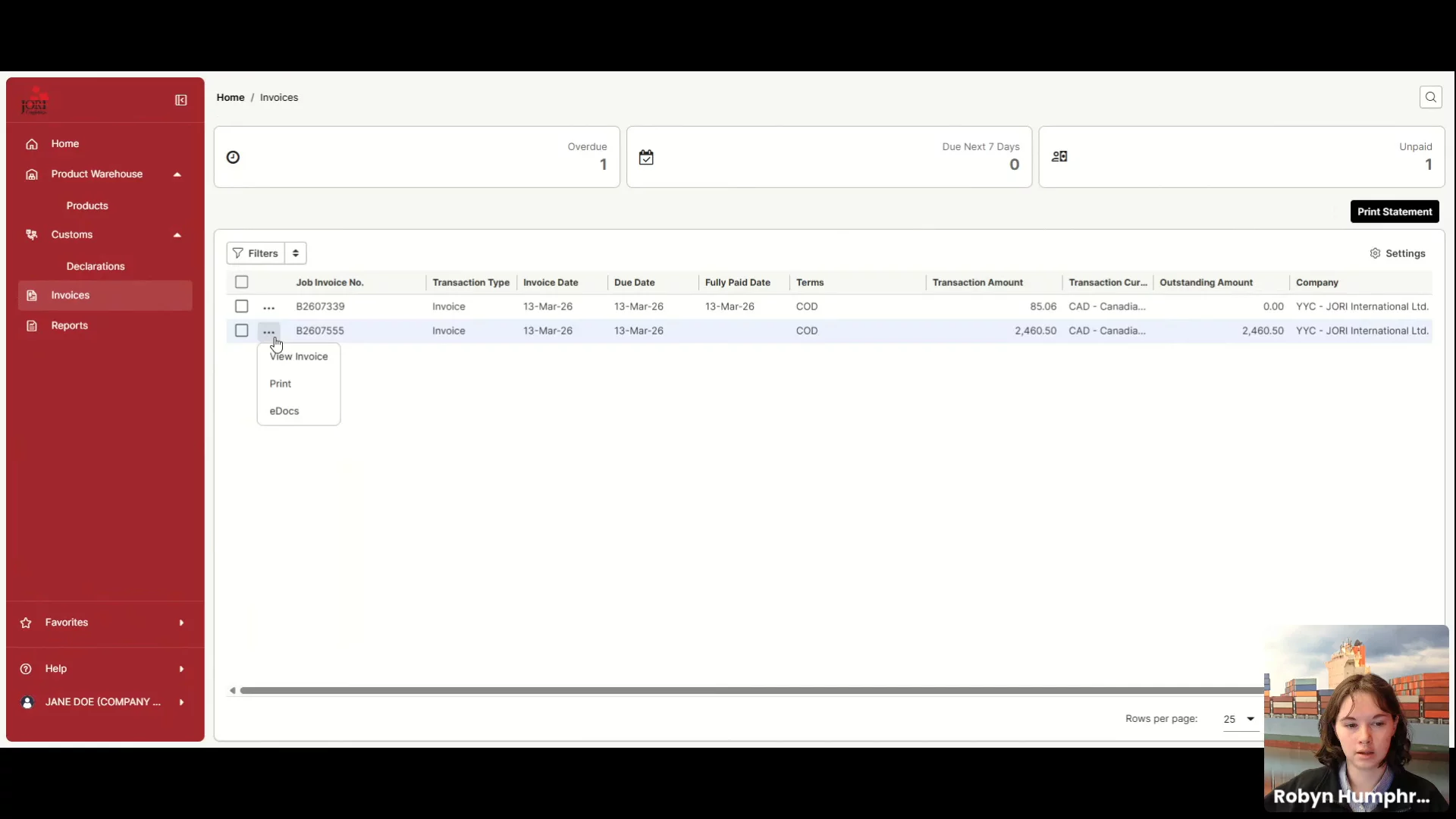
Task: Click the three-dot menu for invoice B2607555
Action: (x=268, y=331)
